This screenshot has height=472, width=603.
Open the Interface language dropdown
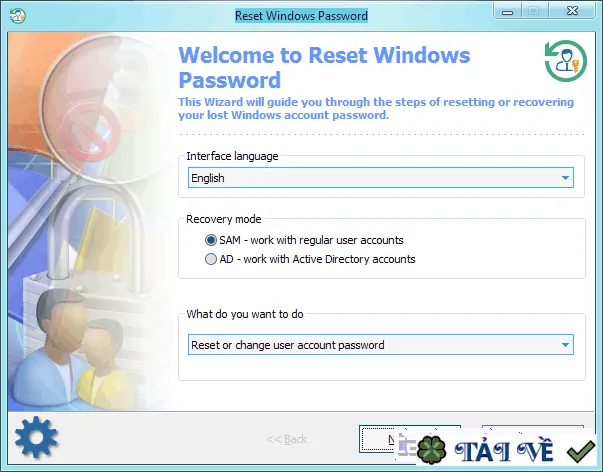(381, 178)
